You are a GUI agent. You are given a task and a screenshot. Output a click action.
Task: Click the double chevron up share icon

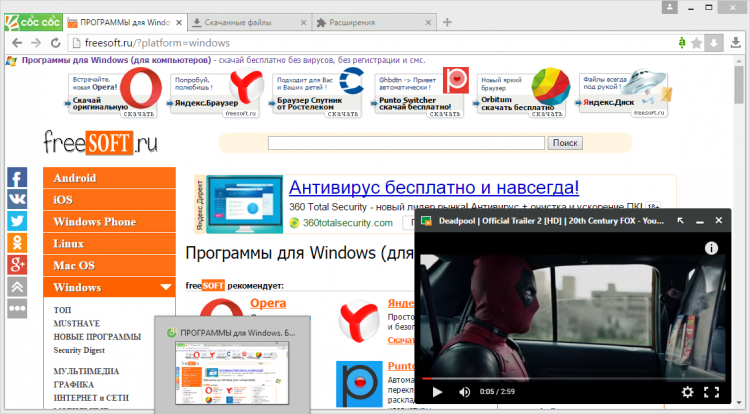pyautogui.click(x=17, y=287)
